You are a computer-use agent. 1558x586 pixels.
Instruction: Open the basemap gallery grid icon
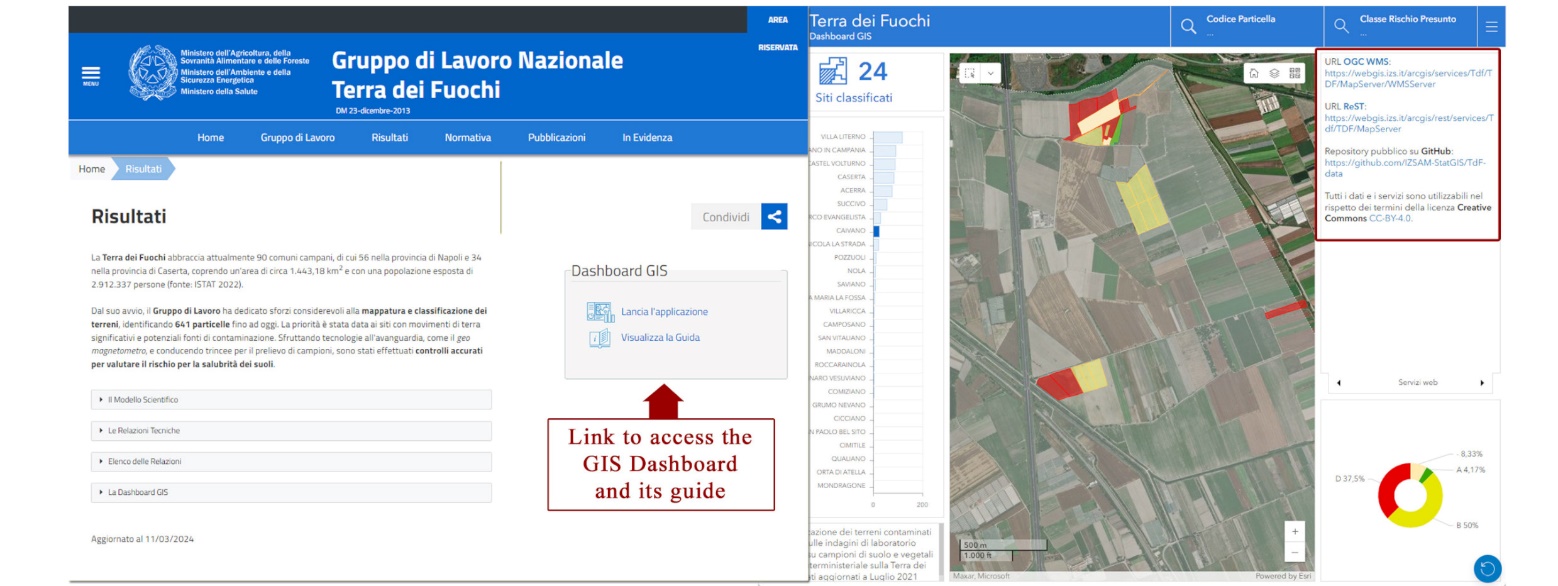pyautogui.click(x=1296, y=73)
